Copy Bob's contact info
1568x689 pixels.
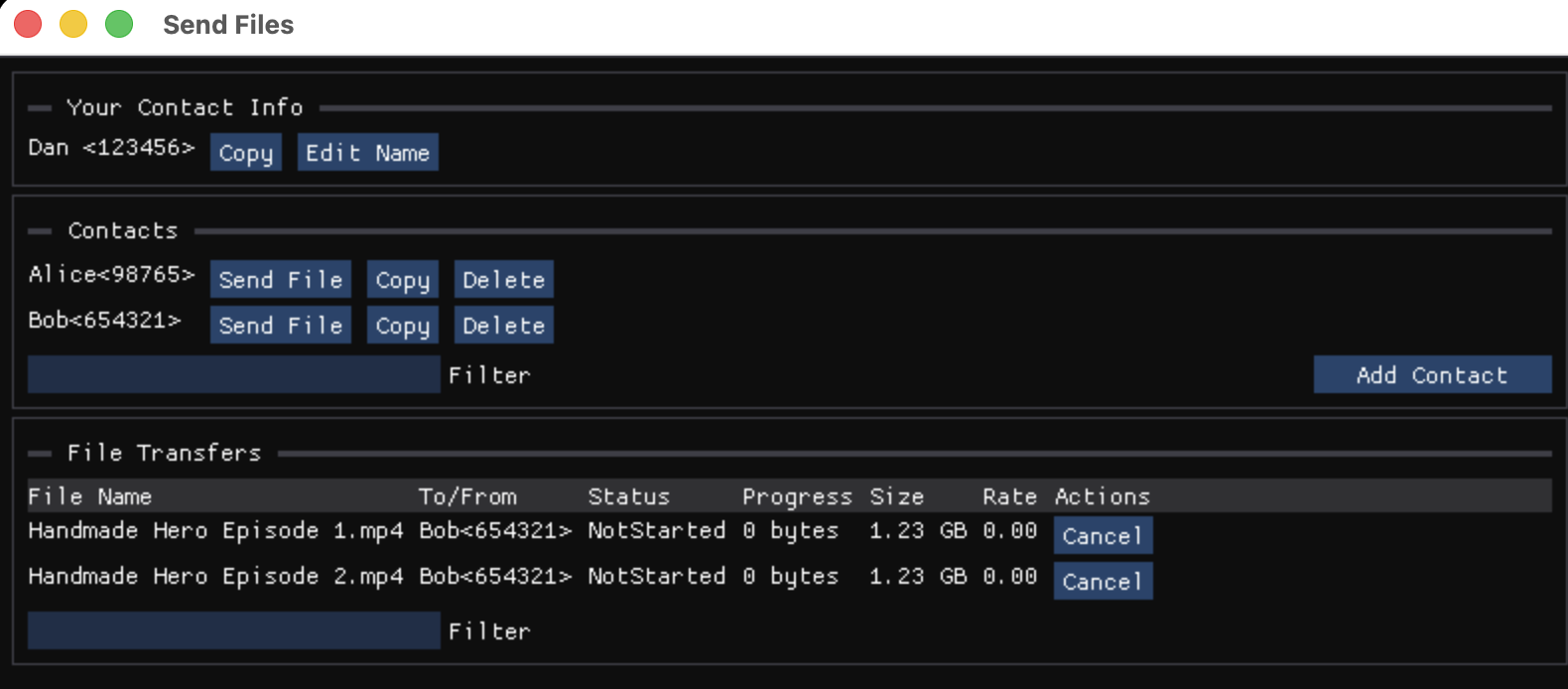coord(402,326)
